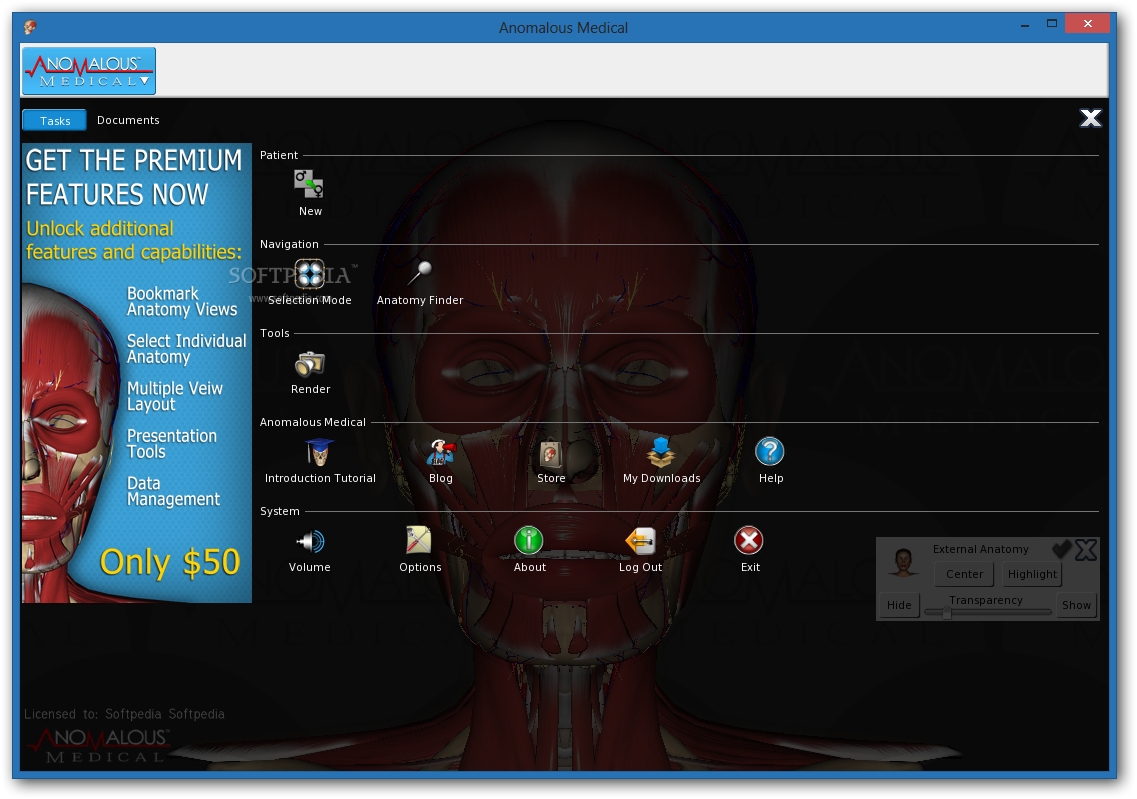This screenshot has width=1137, height=799.
Task: Click the Highlight button in External Anatomy
Action: [1032, 574]
